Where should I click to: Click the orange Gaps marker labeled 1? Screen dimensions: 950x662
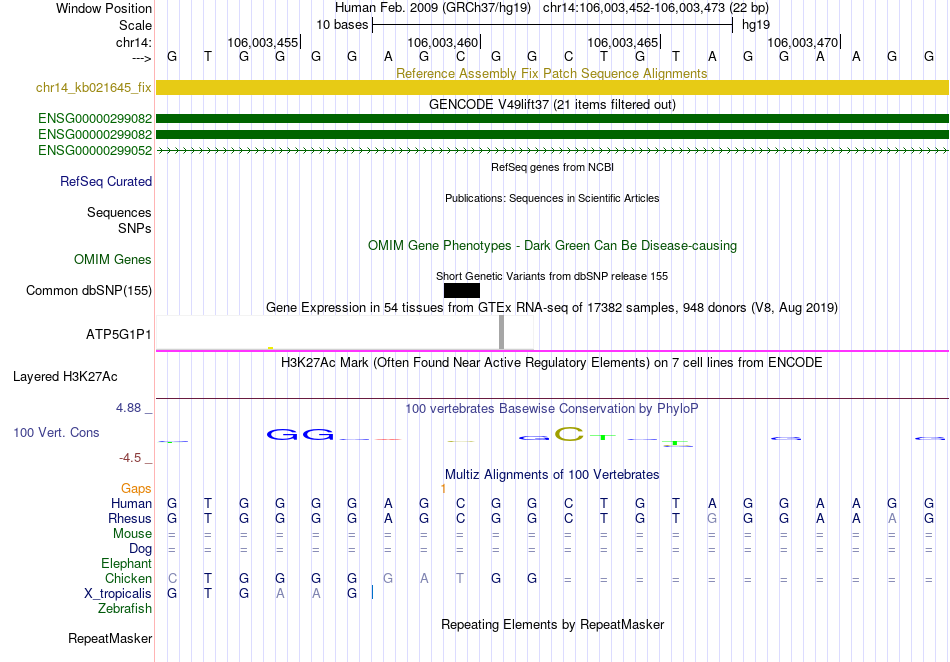pos(443,488)
